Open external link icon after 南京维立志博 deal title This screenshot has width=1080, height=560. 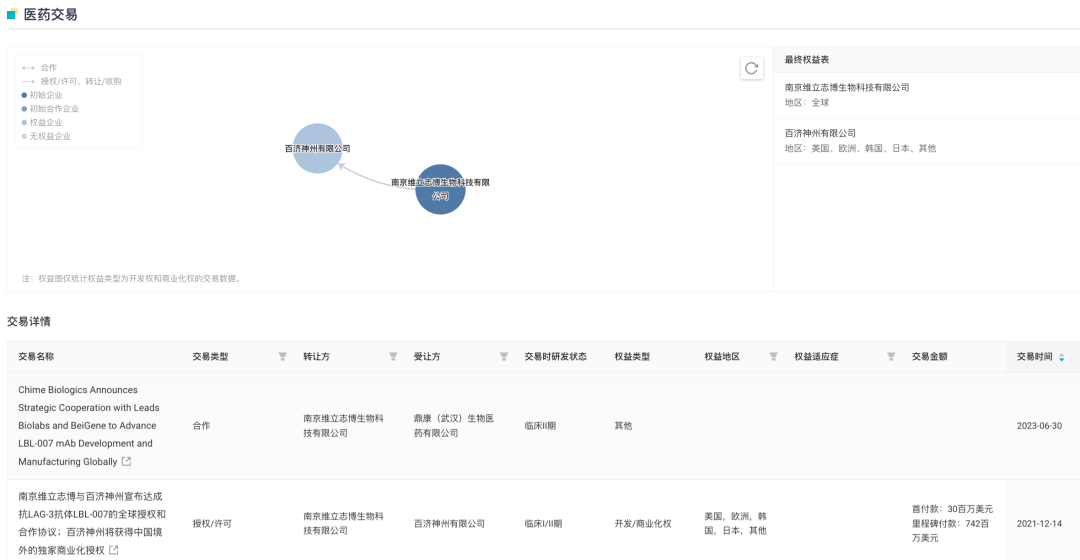coord(114,550)
